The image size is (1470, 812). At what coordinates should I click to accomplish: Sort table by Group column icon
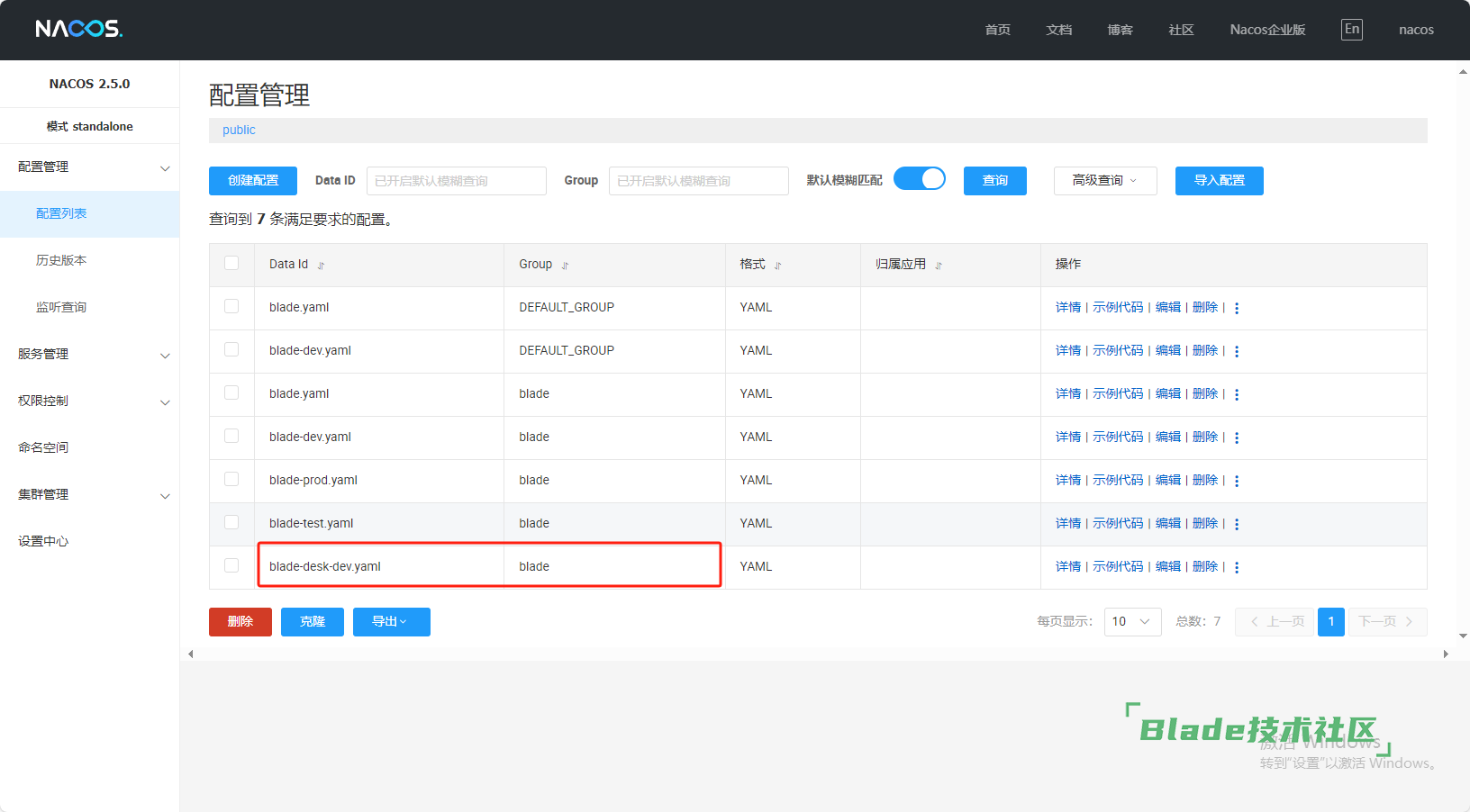point(566,266)
